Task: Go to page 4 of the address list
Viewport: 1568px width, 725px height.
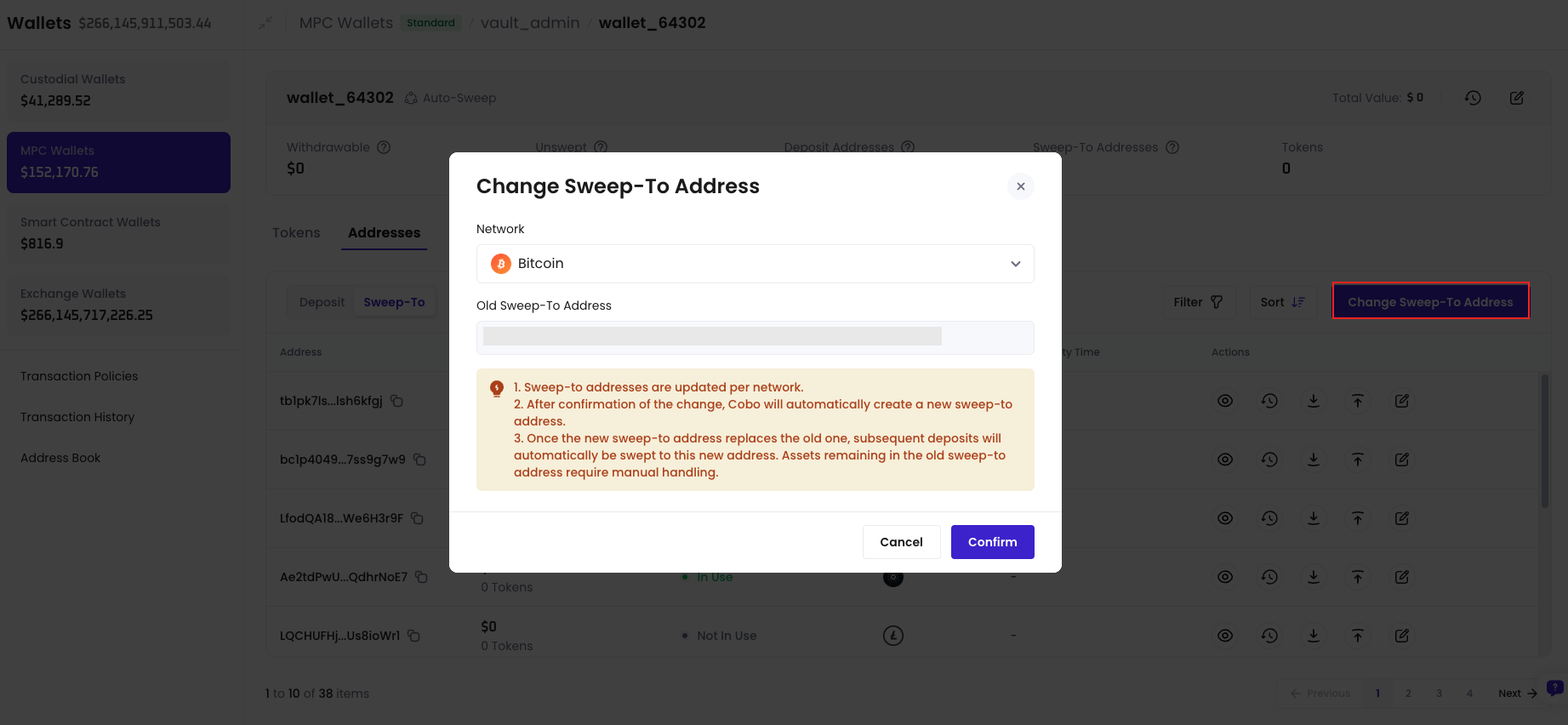Action: 1469,693
